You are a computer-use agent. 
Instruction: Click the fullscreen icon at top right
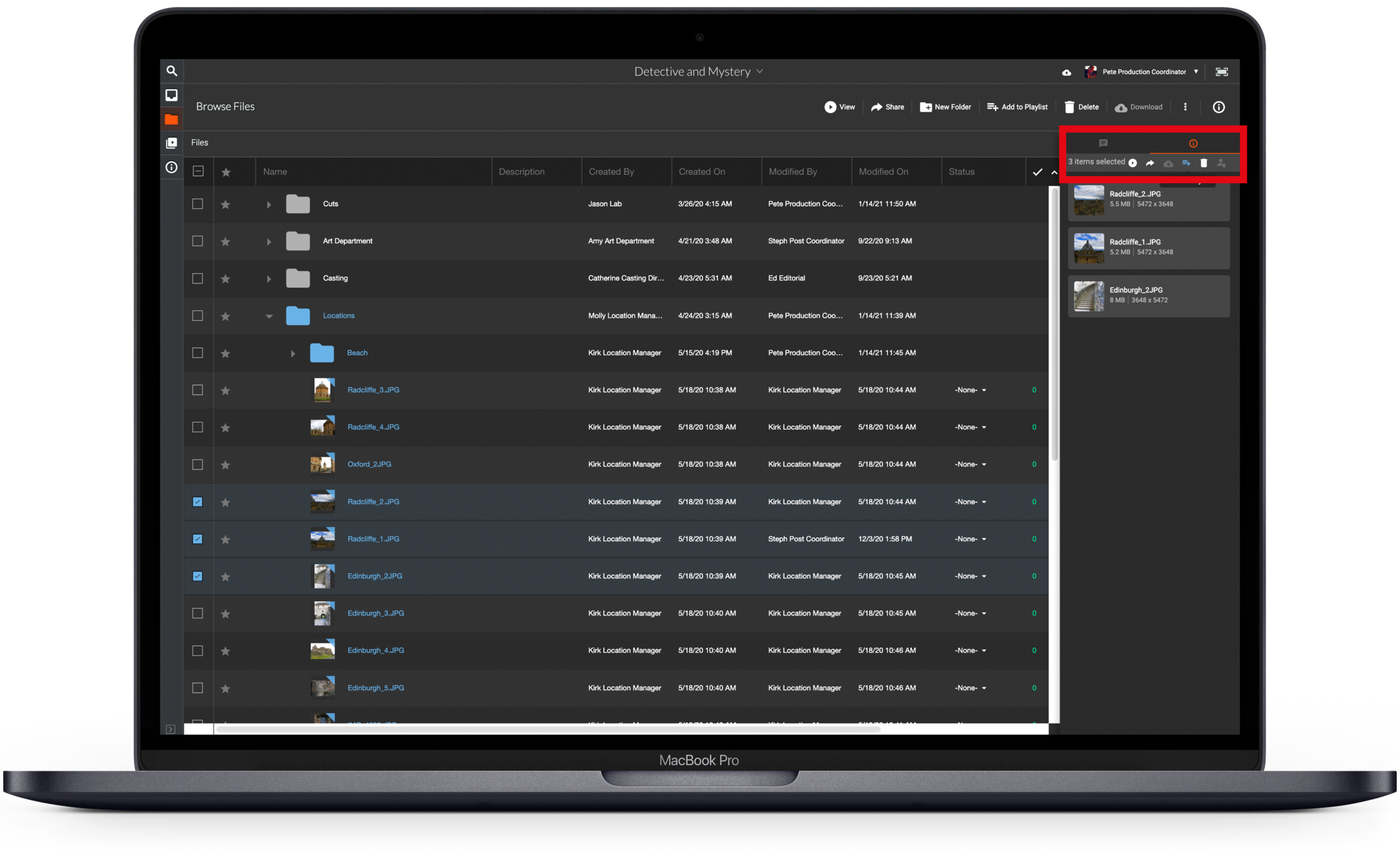1221,72
